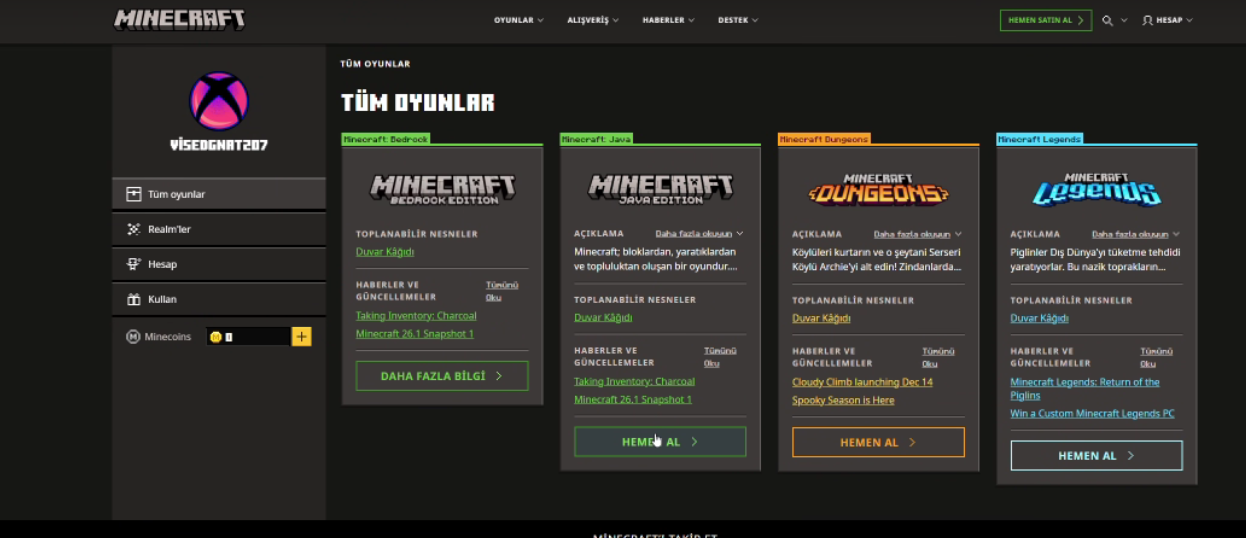Click the Hesap sidebar icon
1246x538 pixels.
coord(133,264)
